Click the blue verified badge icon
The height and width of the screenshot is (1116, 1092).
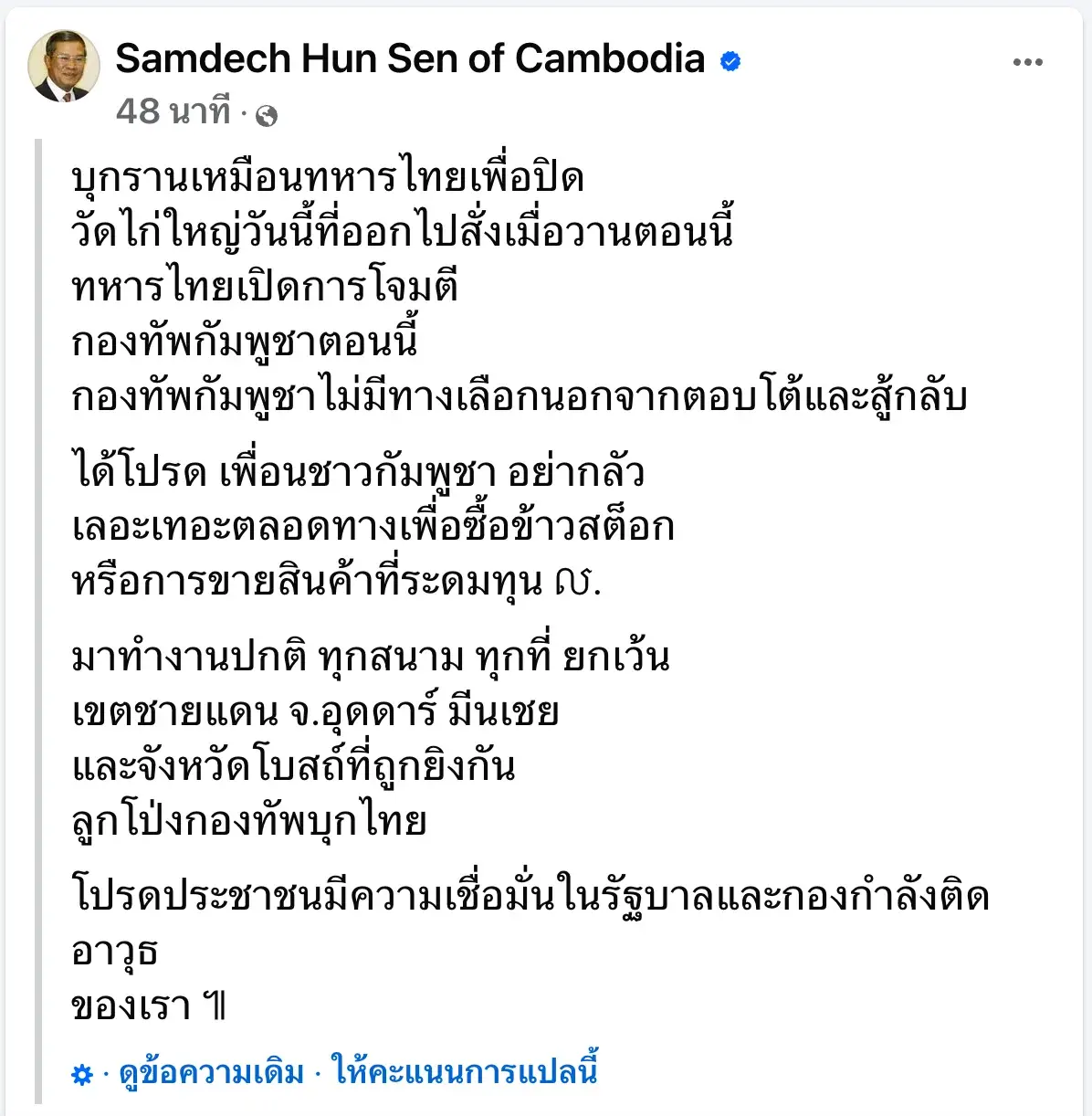coord(730,61)
